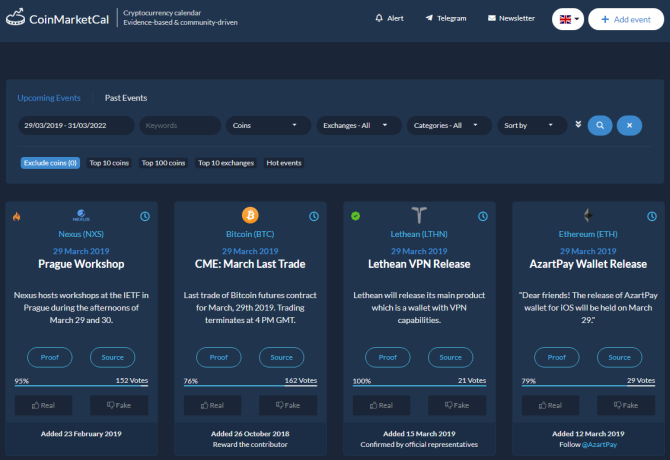Image resolution: width=670 pixels, height=460 pixels.
Task: Expand advanced filters double chevron
Action: click(x=578, y=124)
